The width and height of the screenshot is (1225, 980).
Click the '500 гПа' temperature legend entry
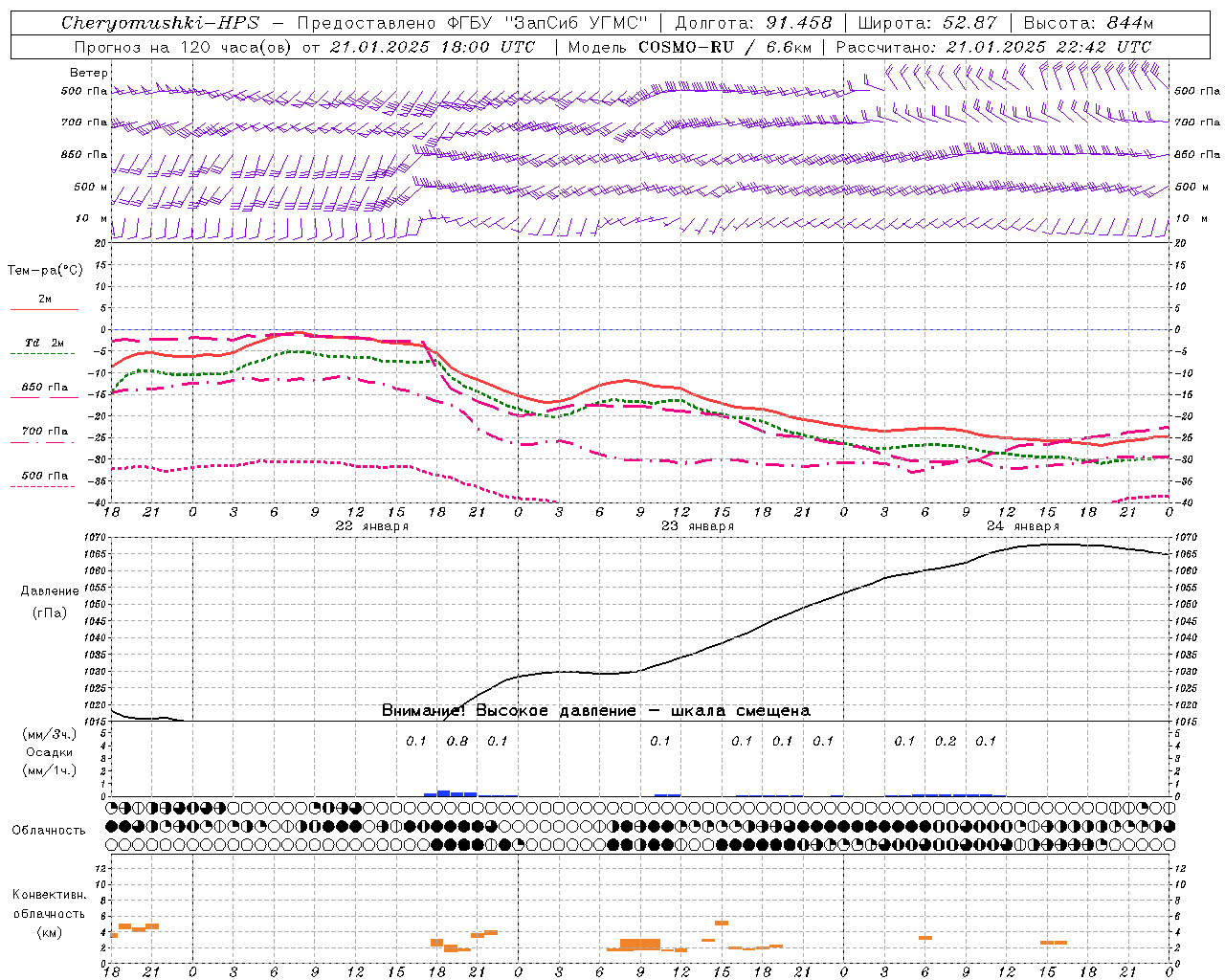click(45, 476)
